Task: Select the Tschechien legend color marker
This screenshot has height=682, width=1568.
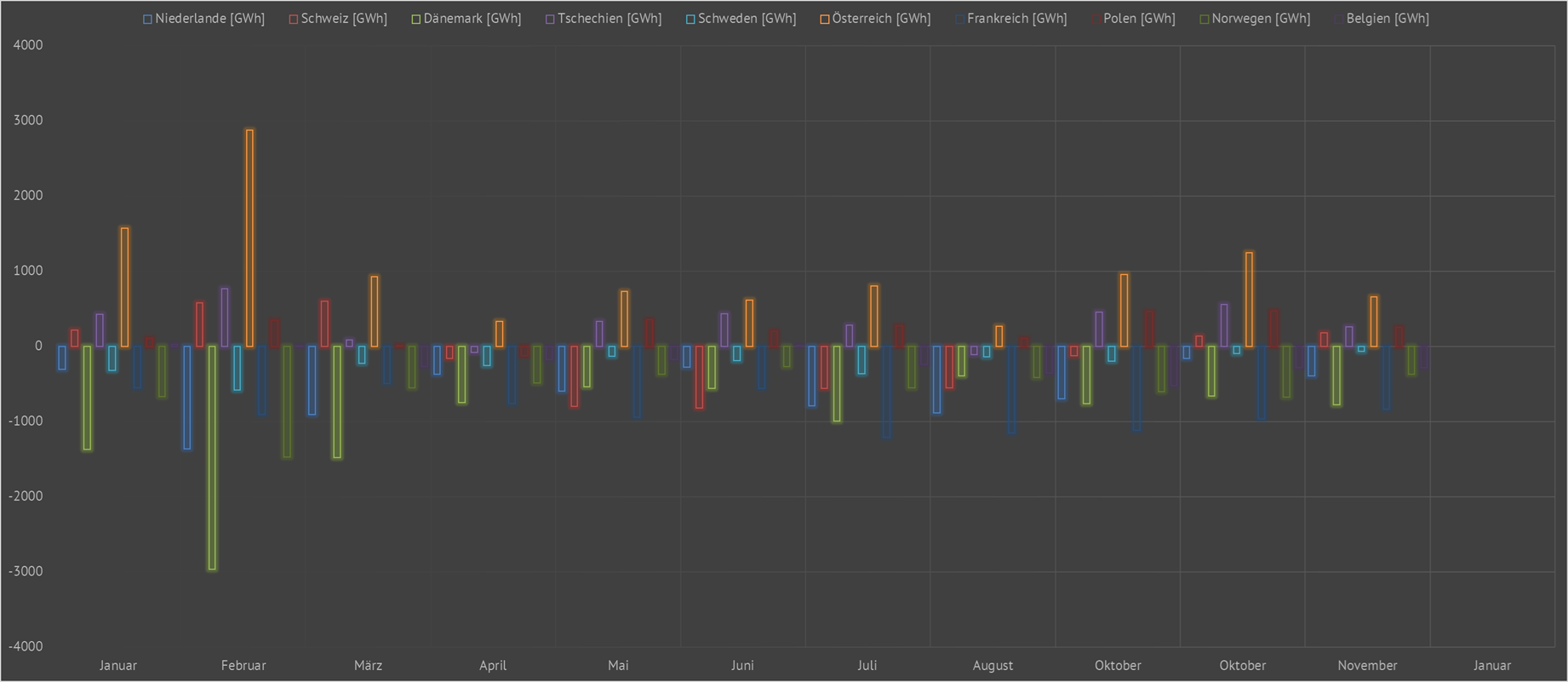Action: coord(550,19)
